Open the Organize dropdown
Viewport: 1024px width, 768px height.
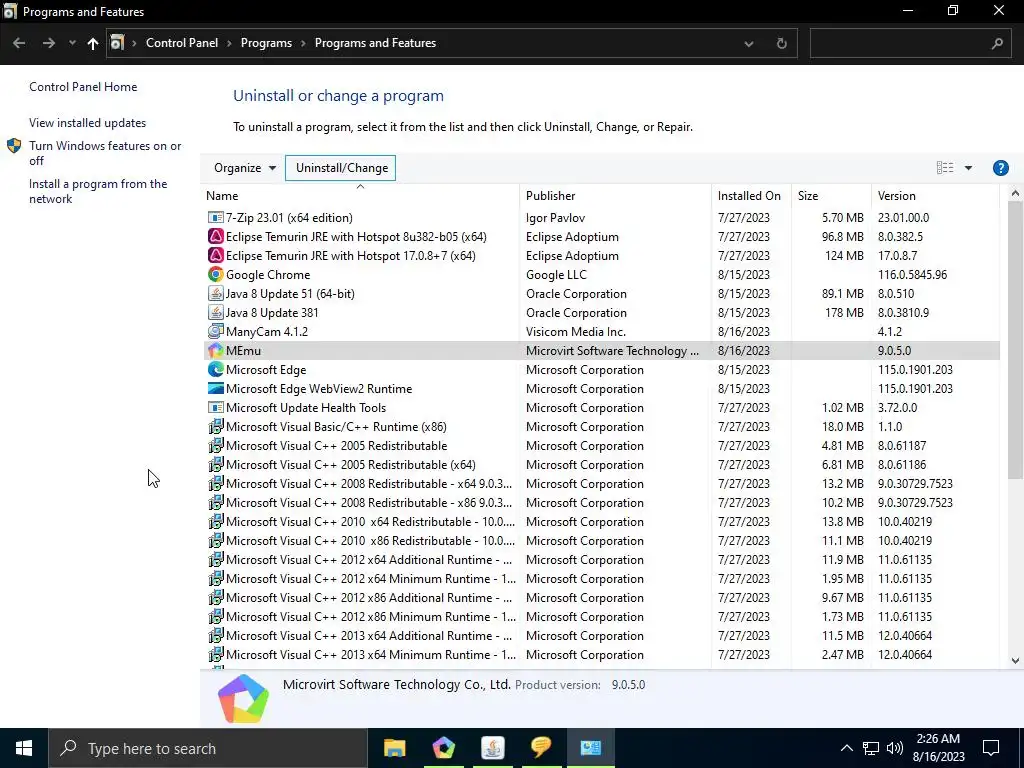(244, 168)
